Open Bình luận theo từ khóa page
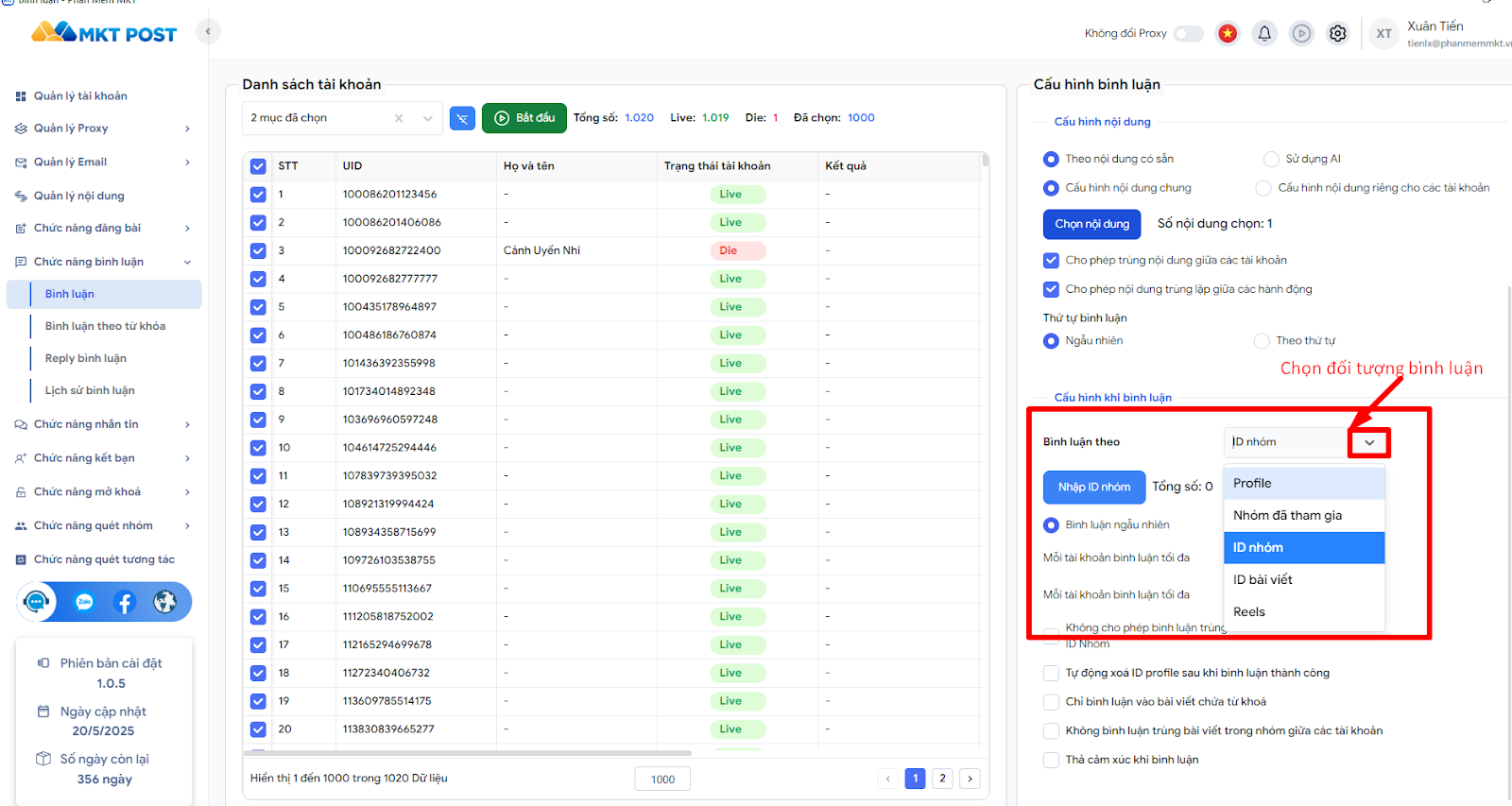Screen dimensions: 1512x806 tap(105, 327)
